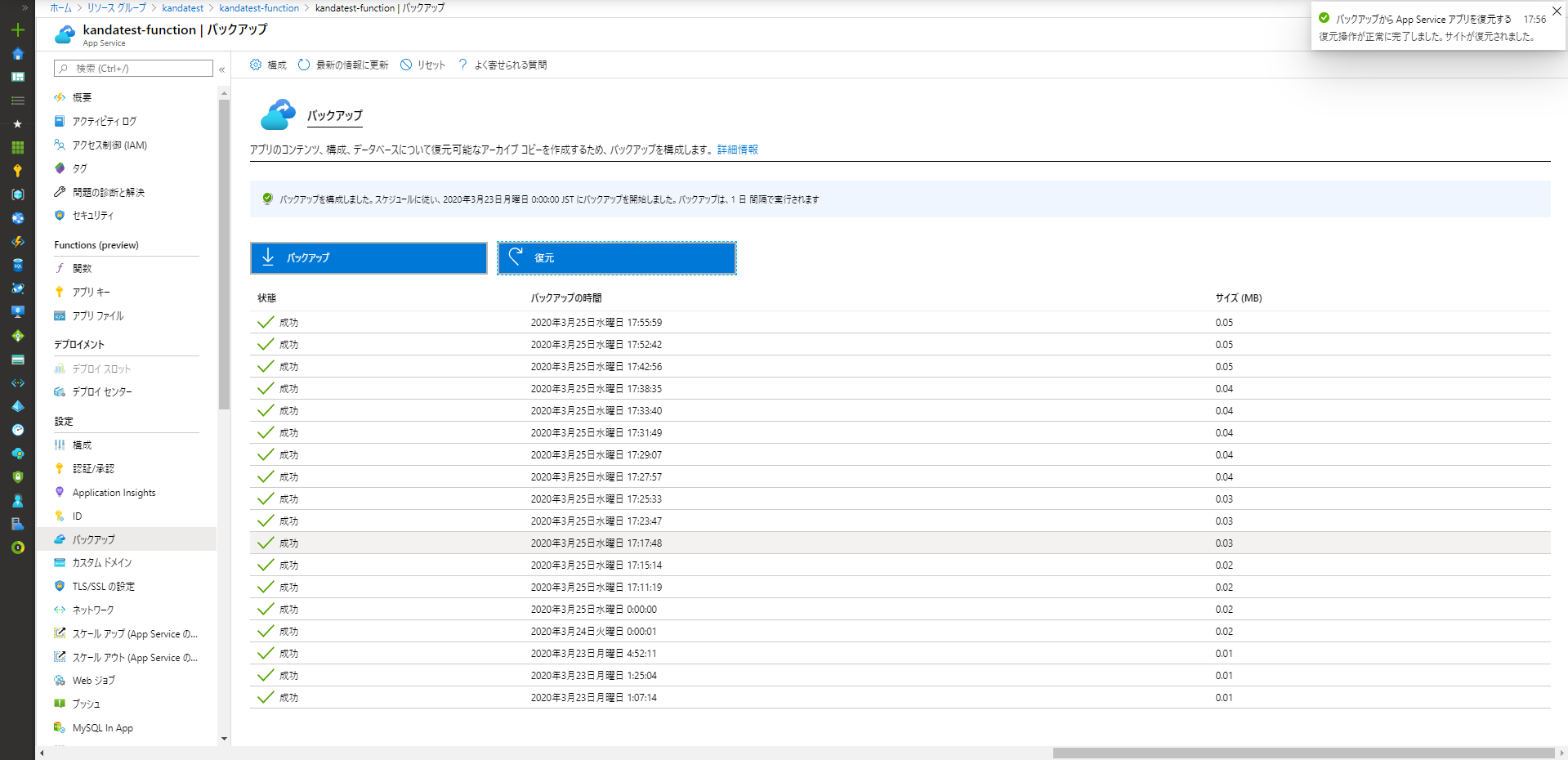Open the Dashboard icon in left rail
This screenshot has width=1568, height=760.
[x=17, y=77]
